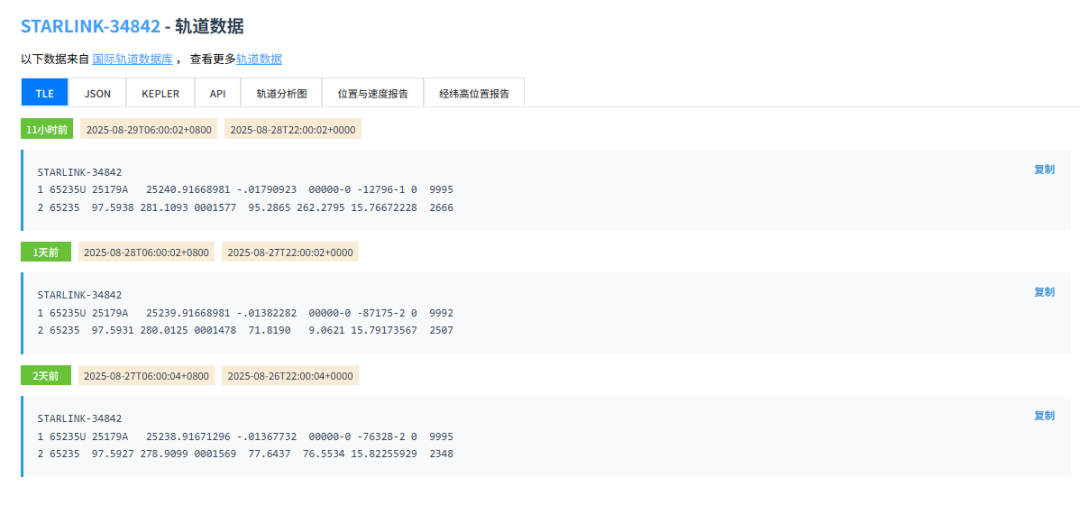The height and width of the screenshot is (505, 1080).
Task: Copy the TLE with epoch 25240.91668981
Action: click(x=1043, y=169)
